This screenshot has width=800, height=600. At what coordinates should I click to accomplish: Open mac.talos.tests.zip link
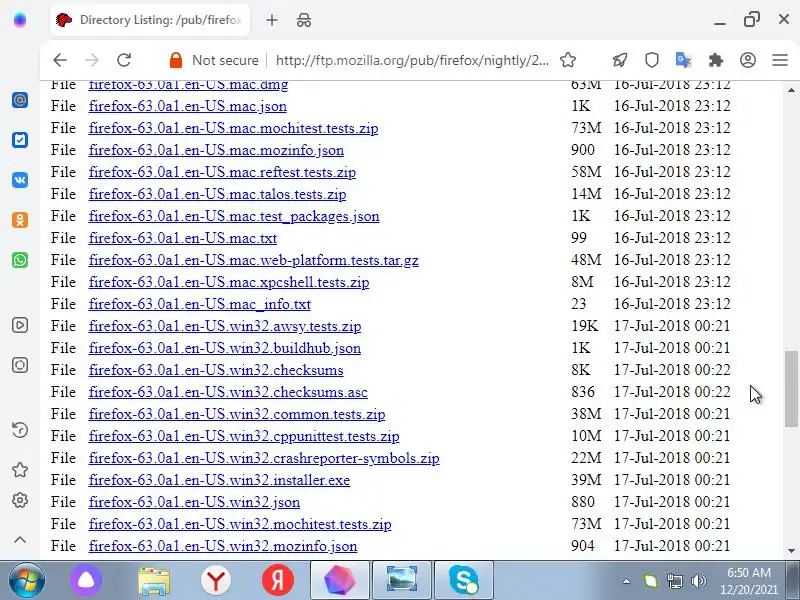(x=217, y=194)
